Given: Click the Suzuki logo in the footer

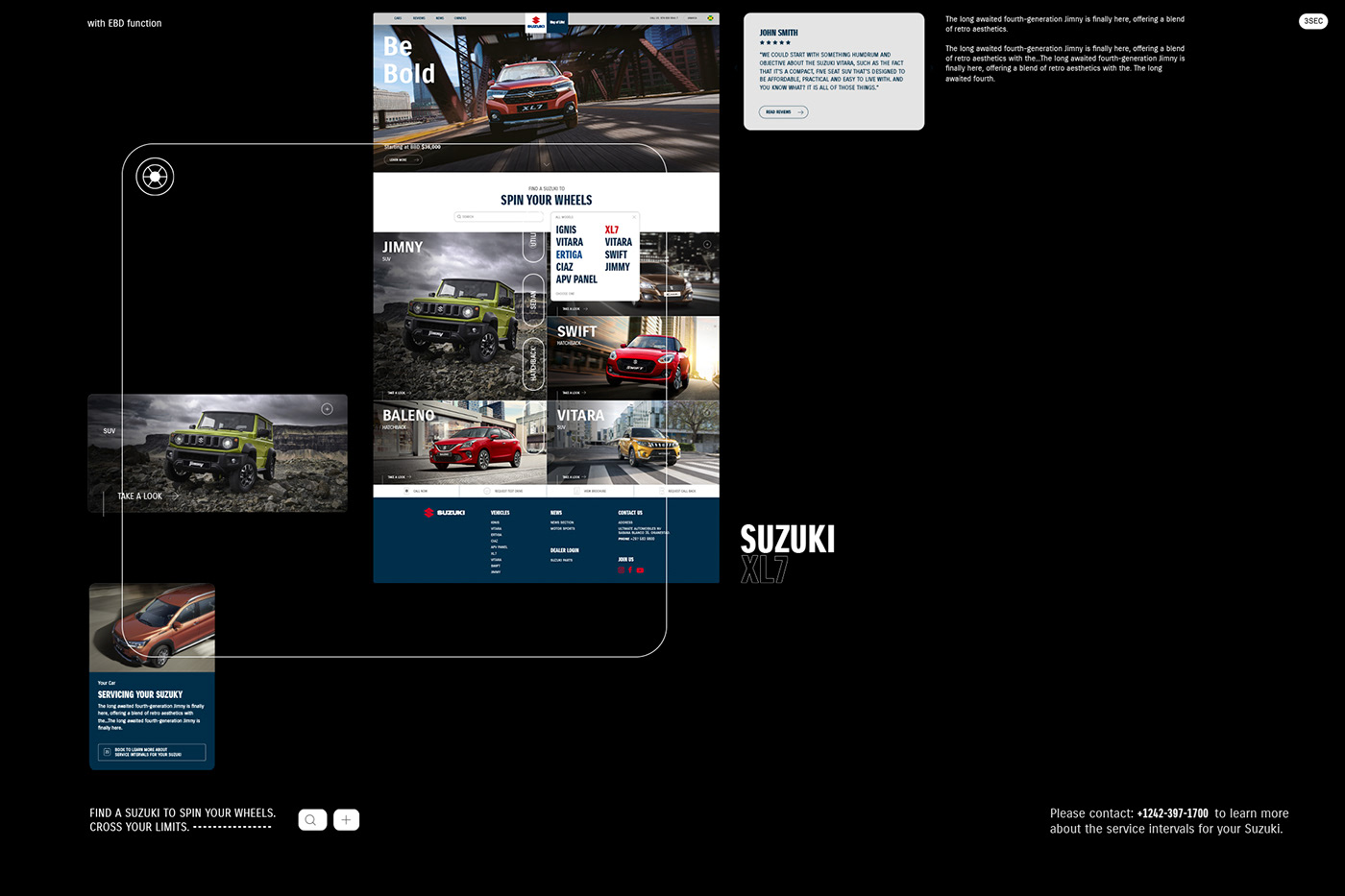Looking at the screenshot, I should 445,513.
